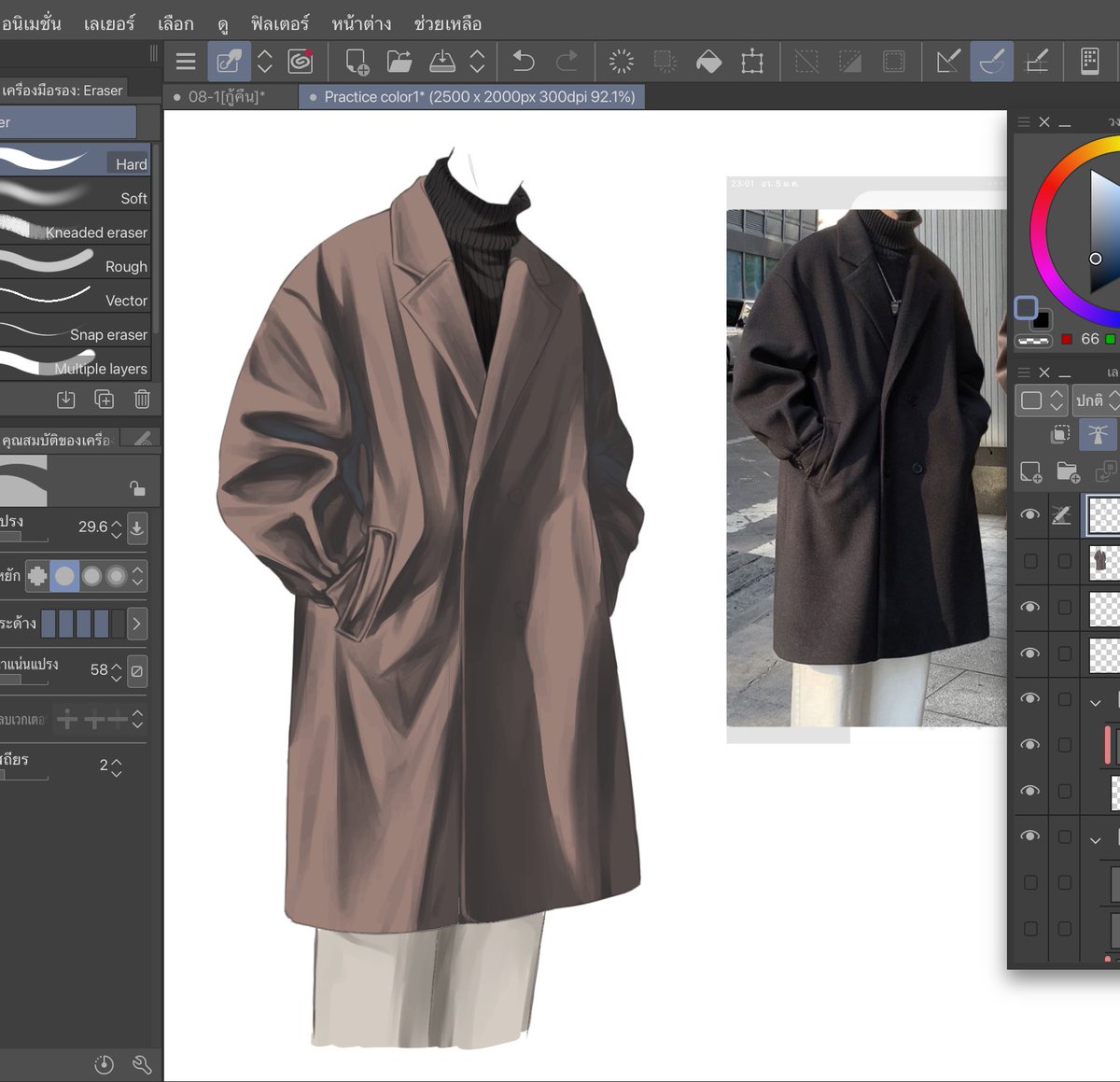Open Clip Studio launcher spiral icon
Image resolution: width=1120 pixels, height=1082 pixels.
coord(301,62)
